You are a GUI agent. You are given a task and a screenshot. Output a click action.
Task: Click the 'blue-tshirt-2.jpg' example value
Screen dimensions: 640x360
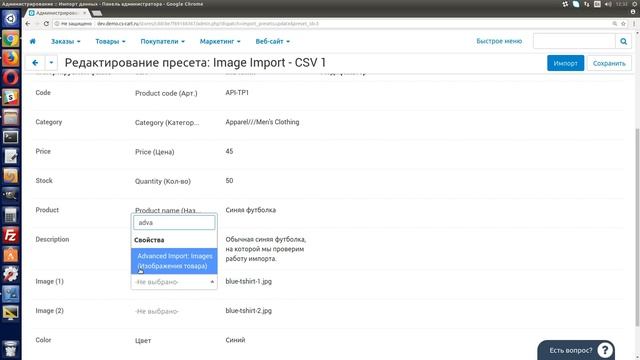coord(249,311)
